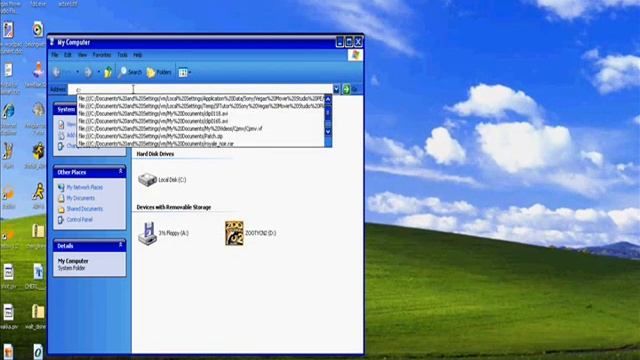This screenshot has height=360, width=640.
Task: Click the Hard Disk Drives group heading
Action: [x=155, y=154]
